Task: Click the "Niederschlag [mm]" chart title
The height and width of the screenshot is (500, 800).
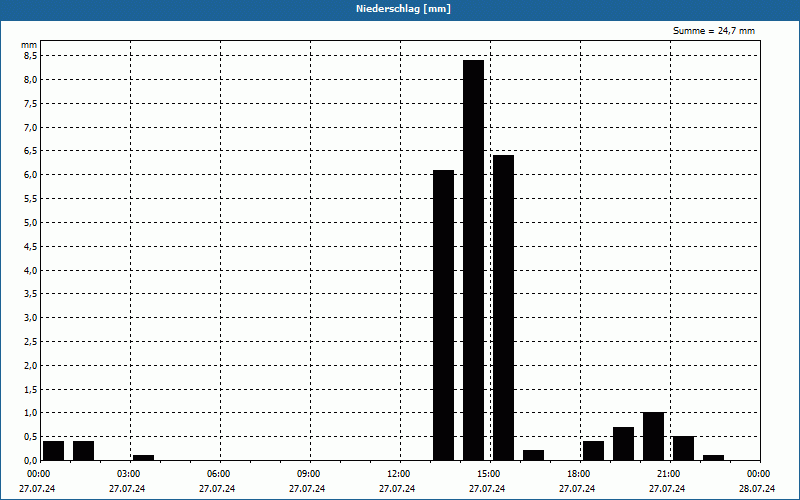Action: [x=403, y=9]
